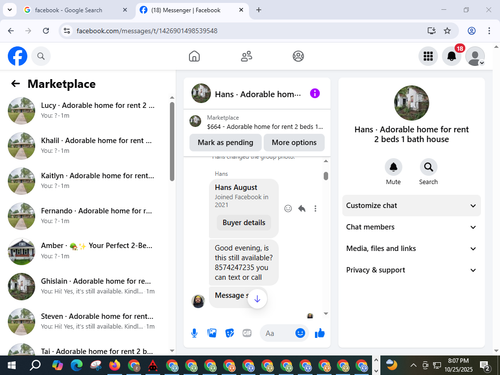Search in the conversation from the side panel
Image resolution: width=500 pixels, height=375 pixels.
pos(428,167)
